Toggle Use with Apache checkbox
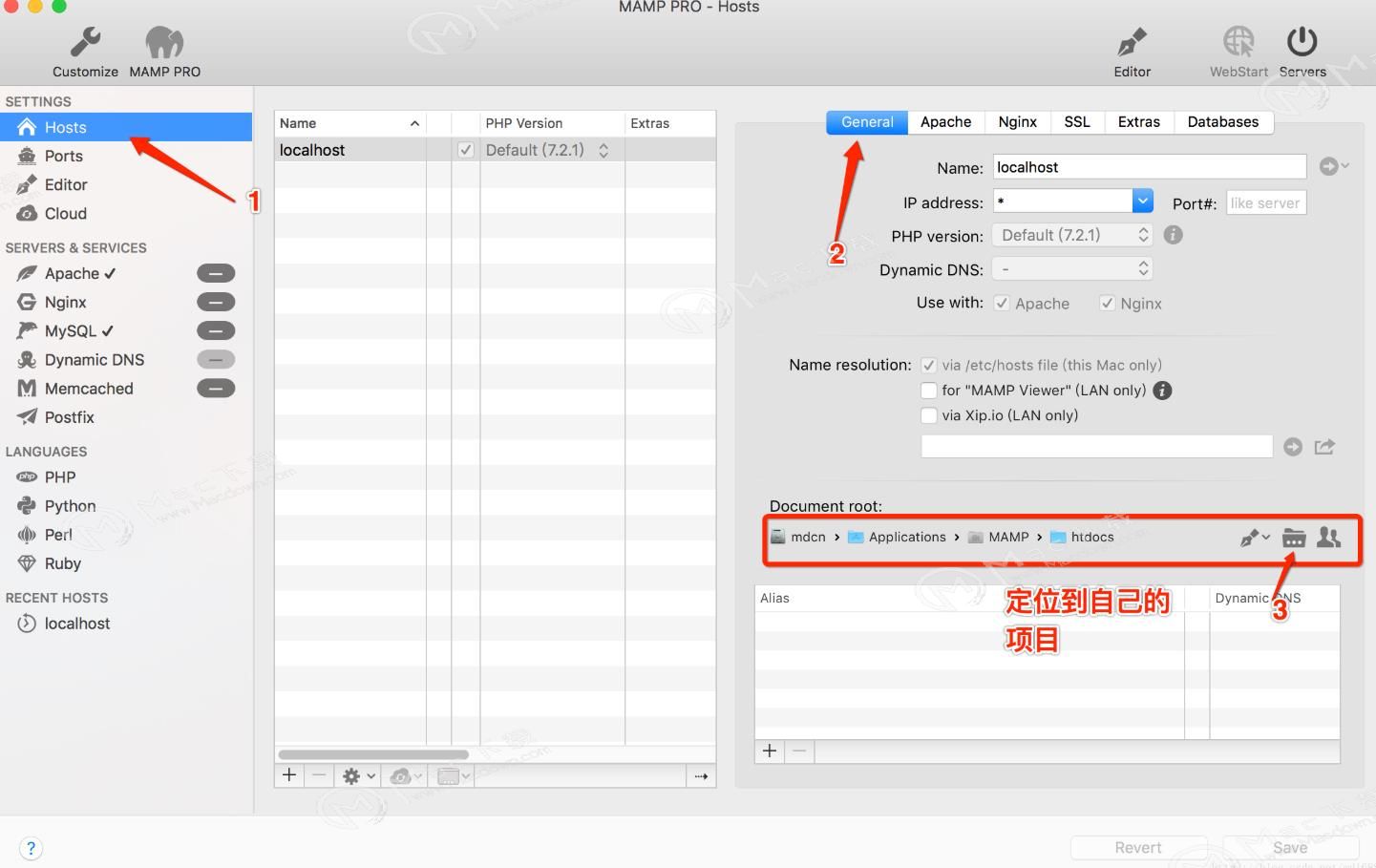 (x=1002, y=303)
